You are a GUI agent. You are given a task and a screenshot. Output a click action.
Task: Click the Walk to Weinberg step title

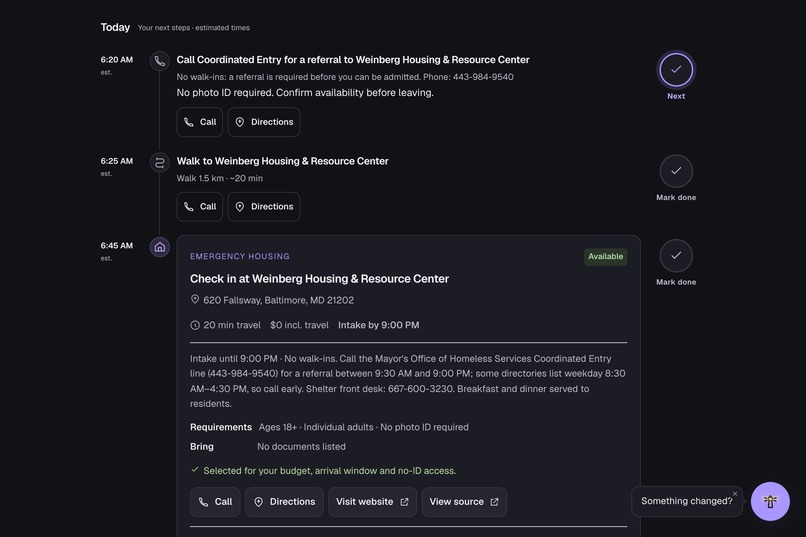click(x=282, y=161)
